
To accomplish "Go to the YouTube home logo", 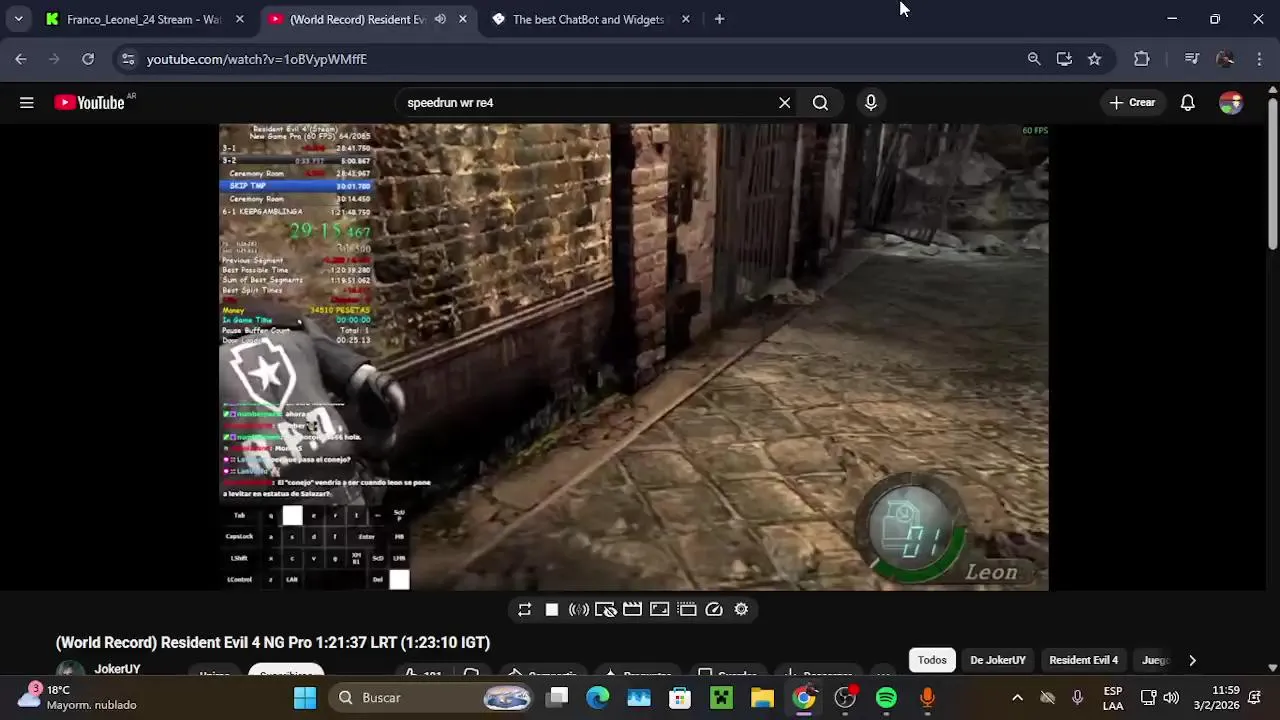I will (89, 102).
